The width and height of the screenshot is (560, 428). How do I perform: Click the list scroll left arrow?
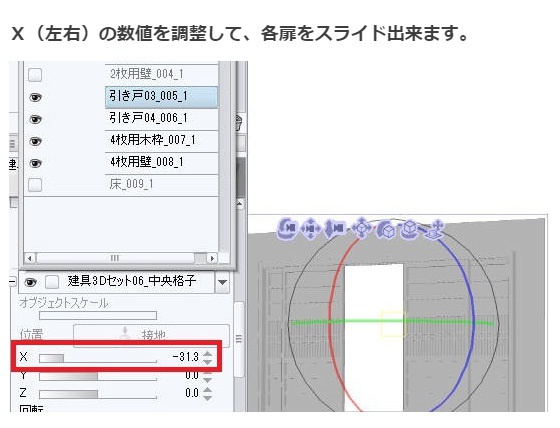(30, 258)
